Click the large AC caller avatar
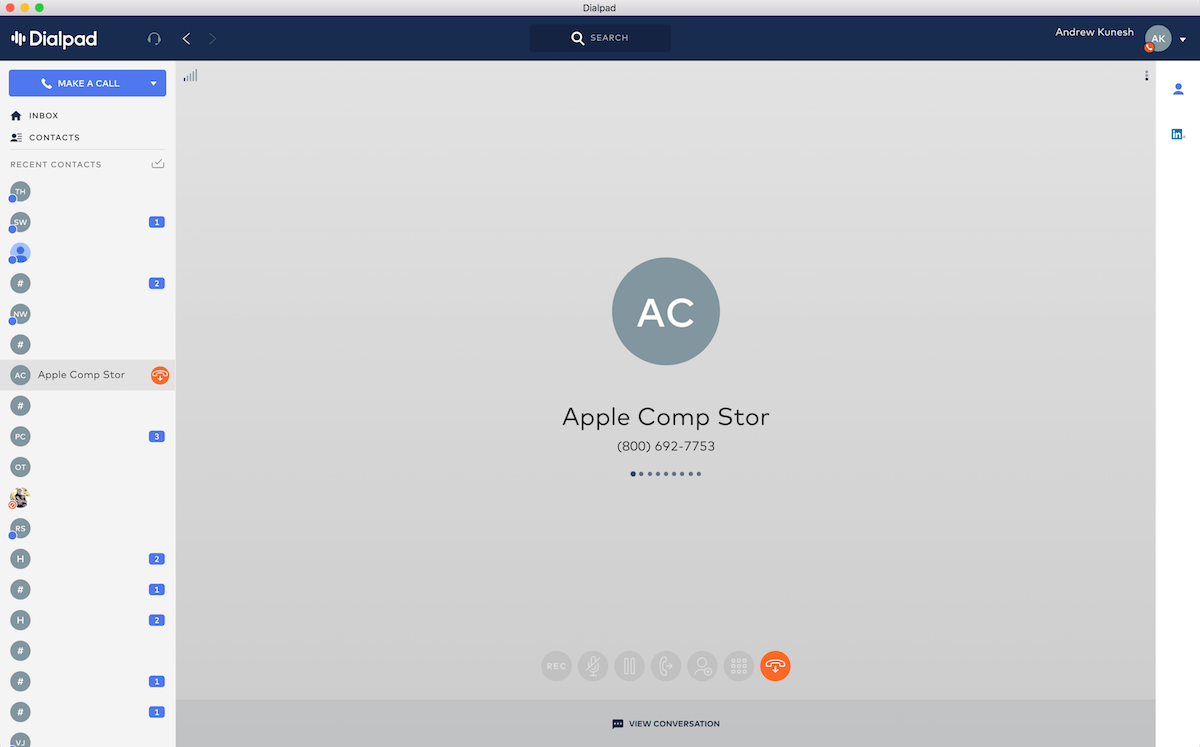 pos(666,312)
